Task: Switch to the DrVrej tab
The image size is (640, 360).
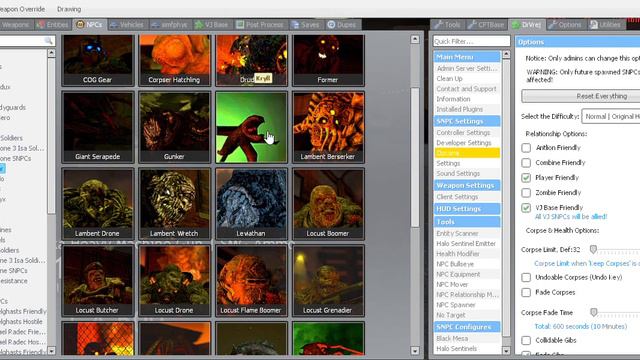Action: pos(527,24)
